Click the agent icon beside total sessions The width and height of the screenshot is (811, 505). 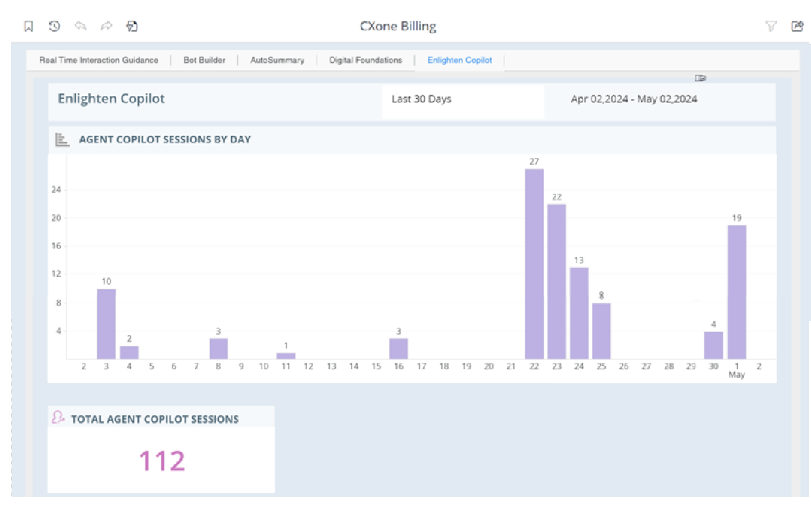coord(58,417)
